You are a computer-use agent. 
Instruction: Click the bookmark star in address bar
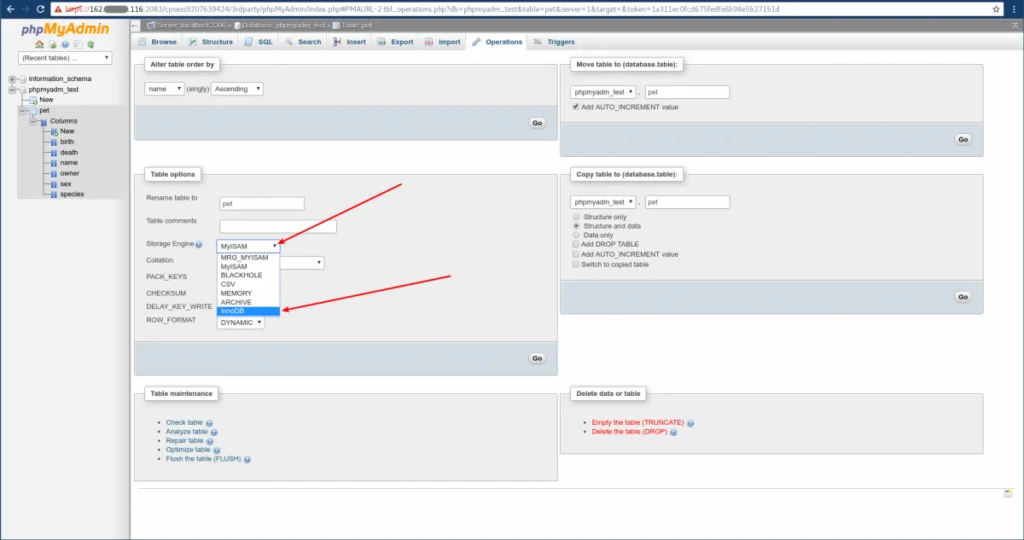coord(996,9)
